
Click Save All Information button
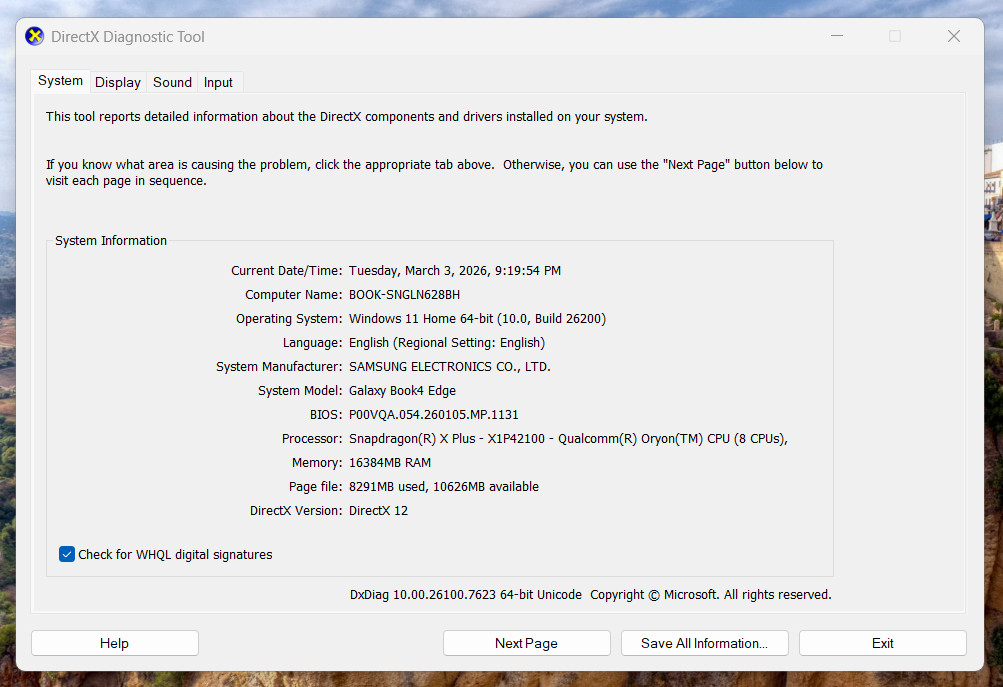coord(704,643)
